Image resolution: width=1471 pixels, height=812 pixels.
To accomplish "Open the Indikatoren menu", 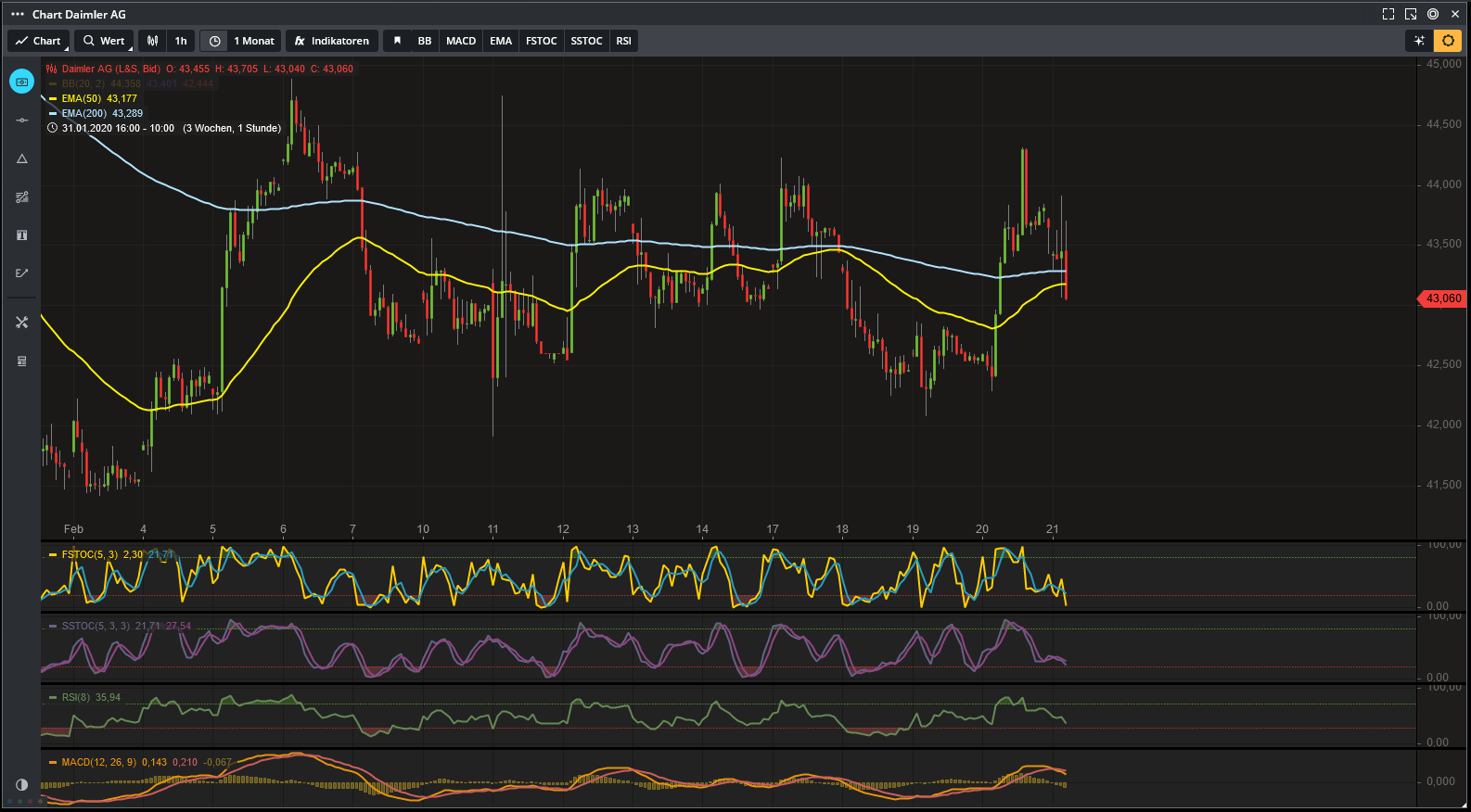I will 331,41.
